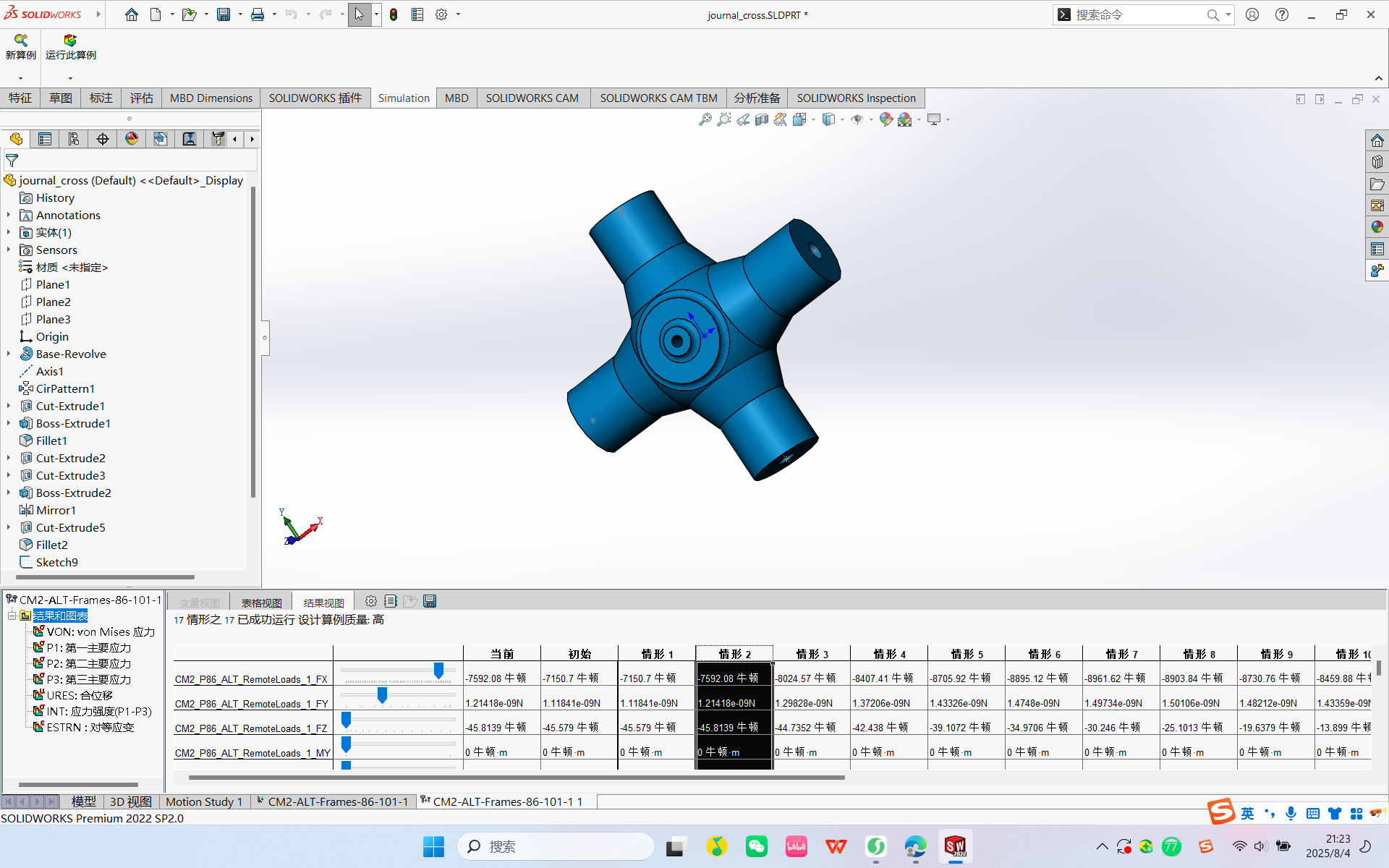Open the results table Settings gear

pos(370,600)
